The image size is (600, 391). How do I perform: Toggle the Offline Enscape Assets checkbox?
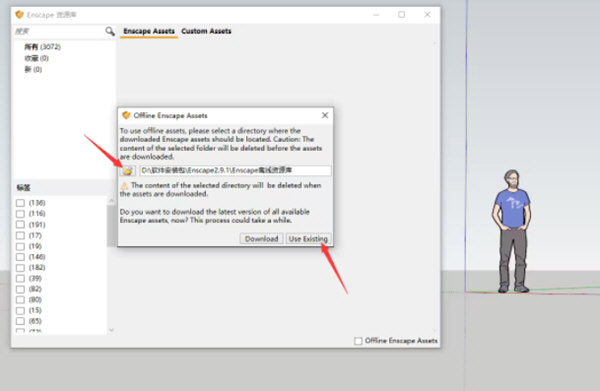[x=358, y=340]
